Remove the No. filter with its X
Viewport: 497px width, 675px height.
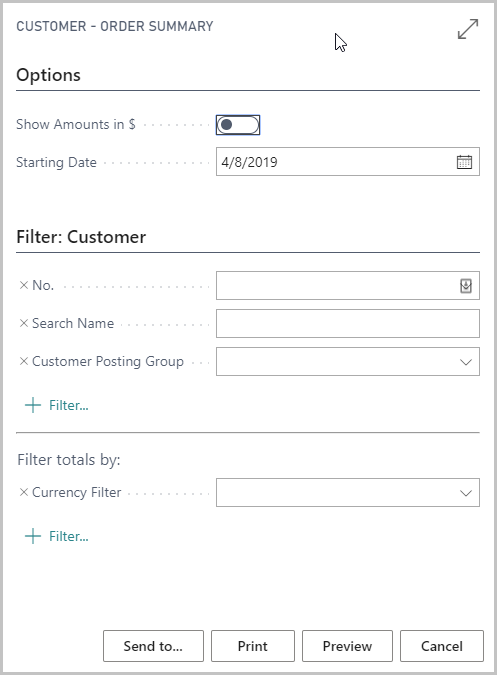click(x=24, y=285)
